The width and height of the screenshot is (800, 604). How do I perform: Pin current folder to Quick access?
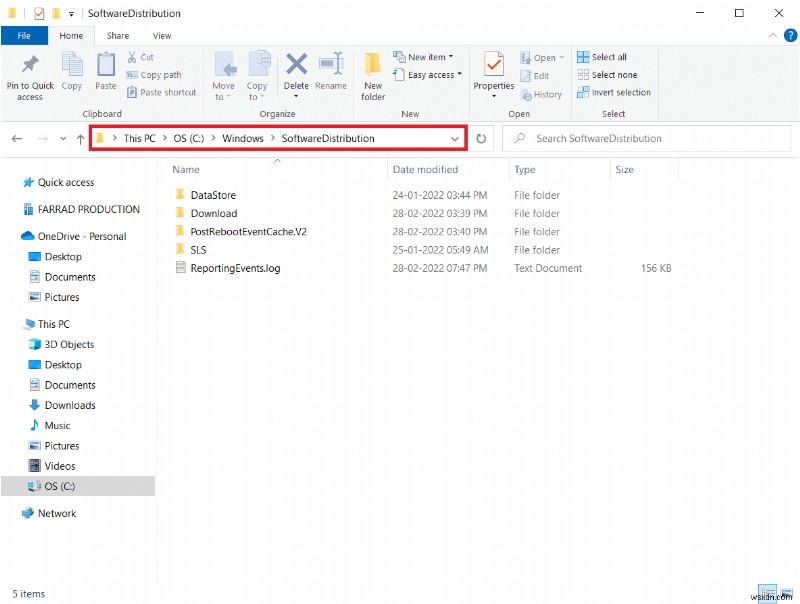click(x=29, y=77)
